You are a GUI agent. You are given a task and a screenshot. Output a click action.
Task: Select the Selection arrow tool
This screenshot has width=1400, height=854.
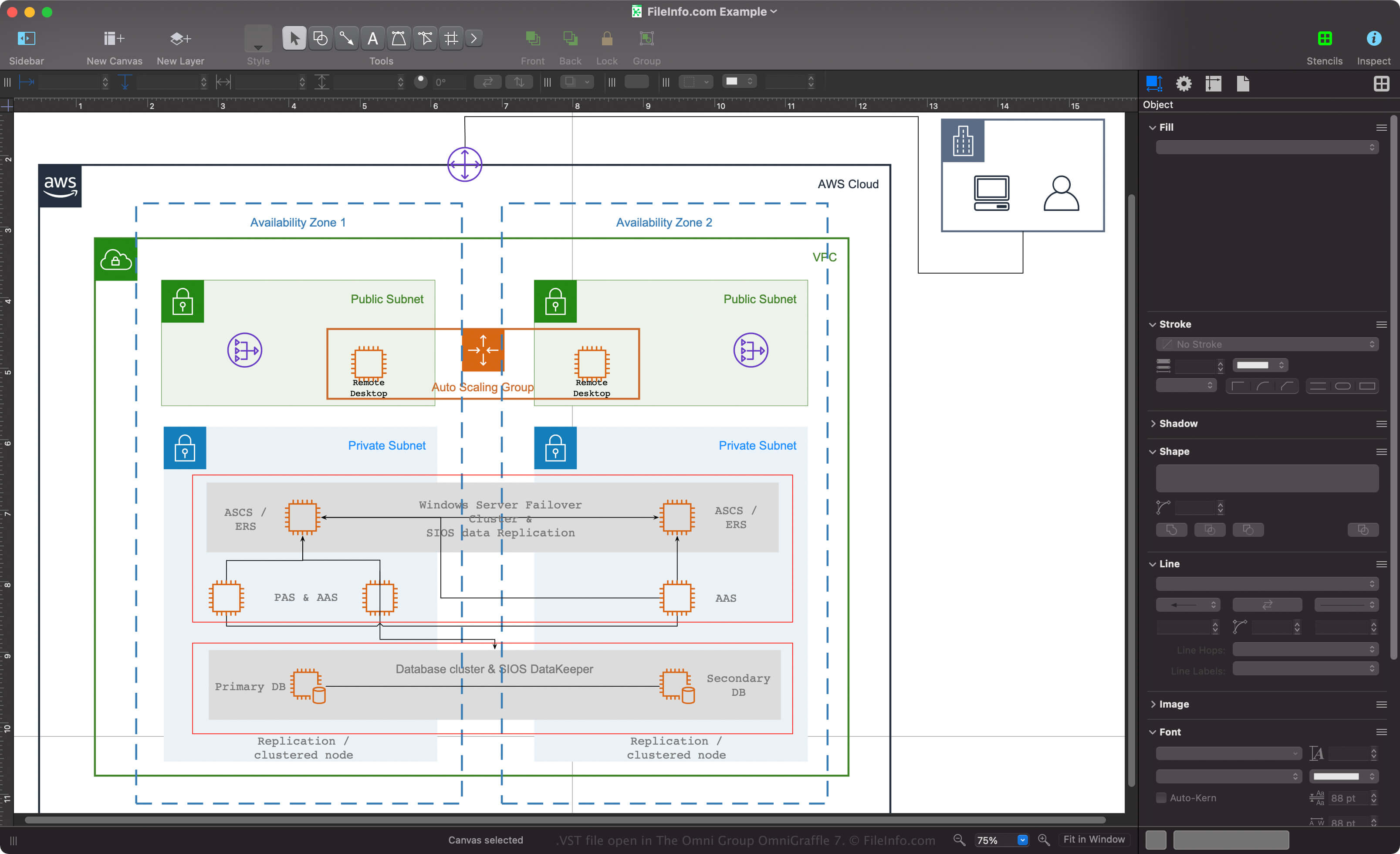click(x=294, y=39)
